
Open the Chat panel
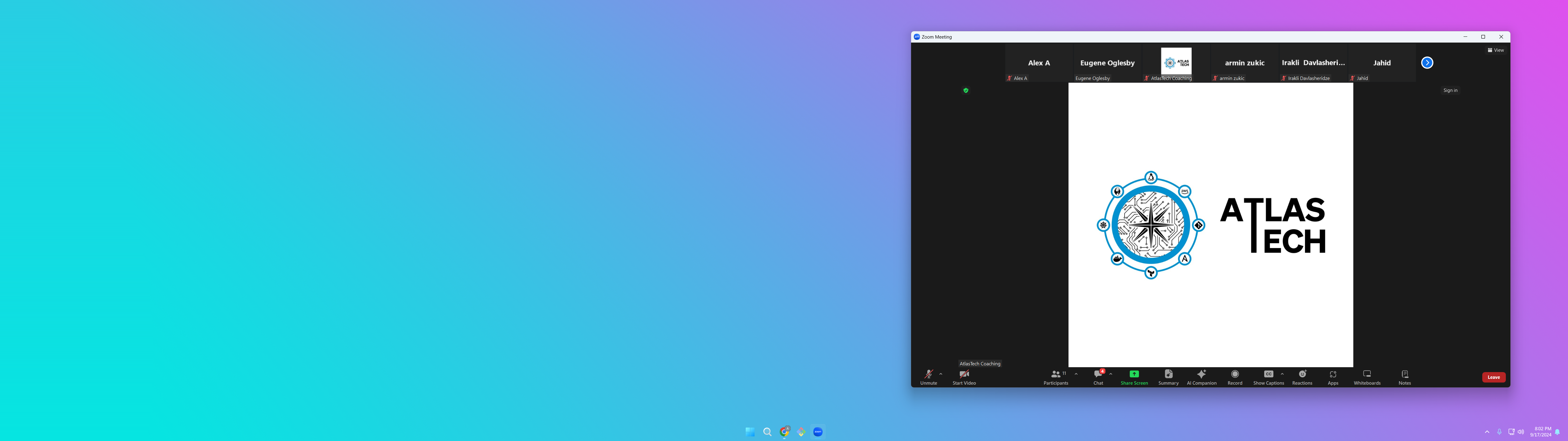point(1098,377)
